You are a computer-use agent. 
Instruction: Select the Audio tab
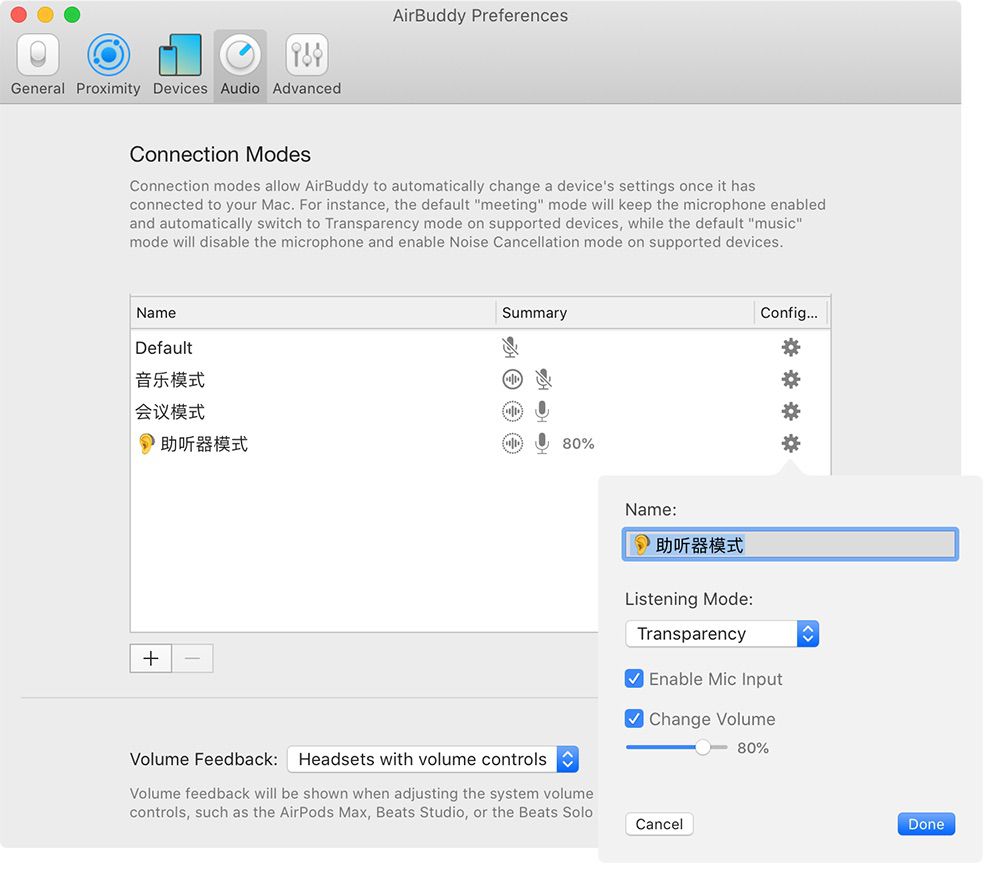click(240, 65)
